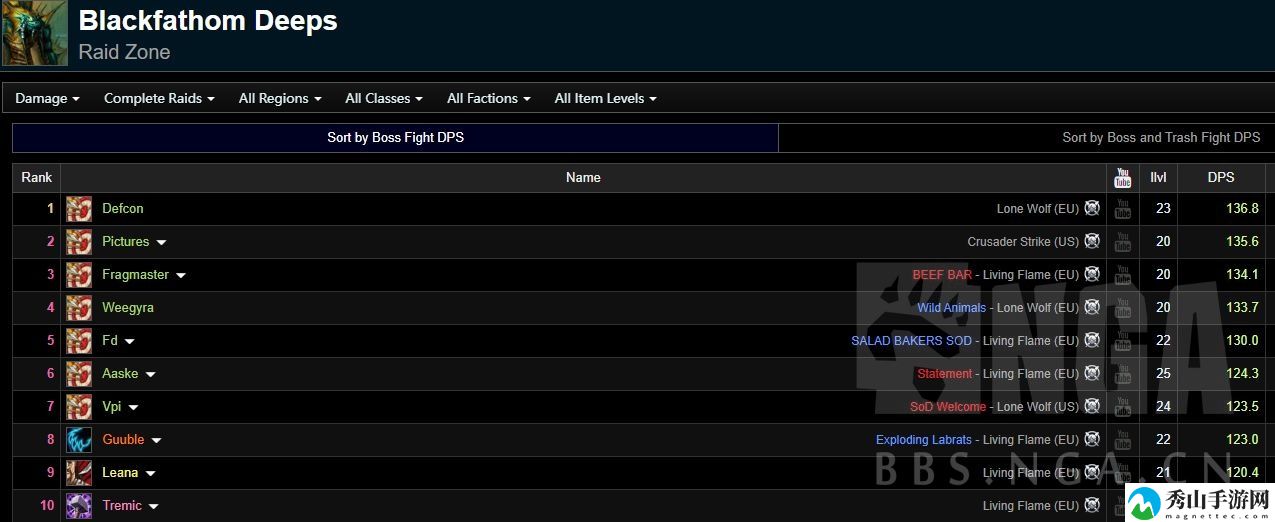Click the 134.1 DPS value
The image size is (1275, 522).
coord(1242,275)
